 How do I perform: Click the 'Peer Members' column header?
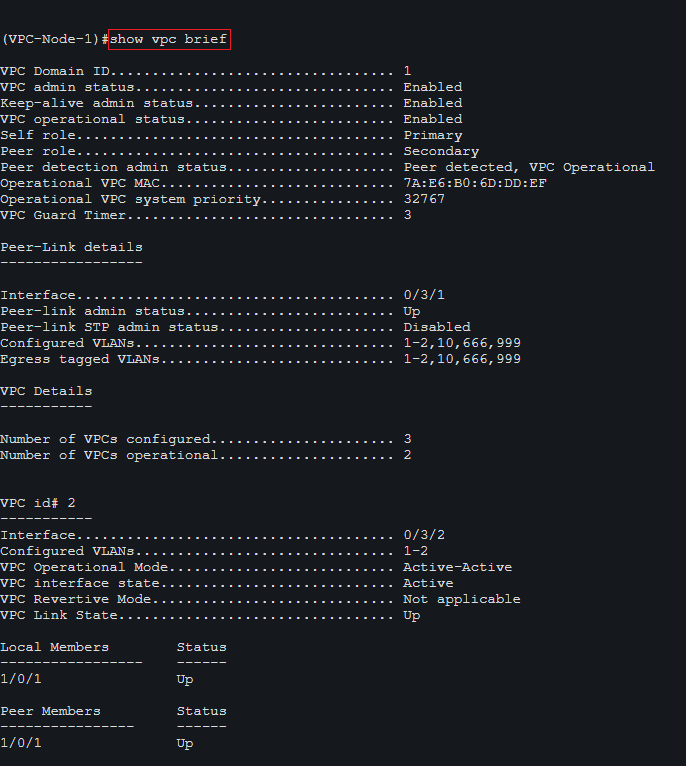point(50,711)
